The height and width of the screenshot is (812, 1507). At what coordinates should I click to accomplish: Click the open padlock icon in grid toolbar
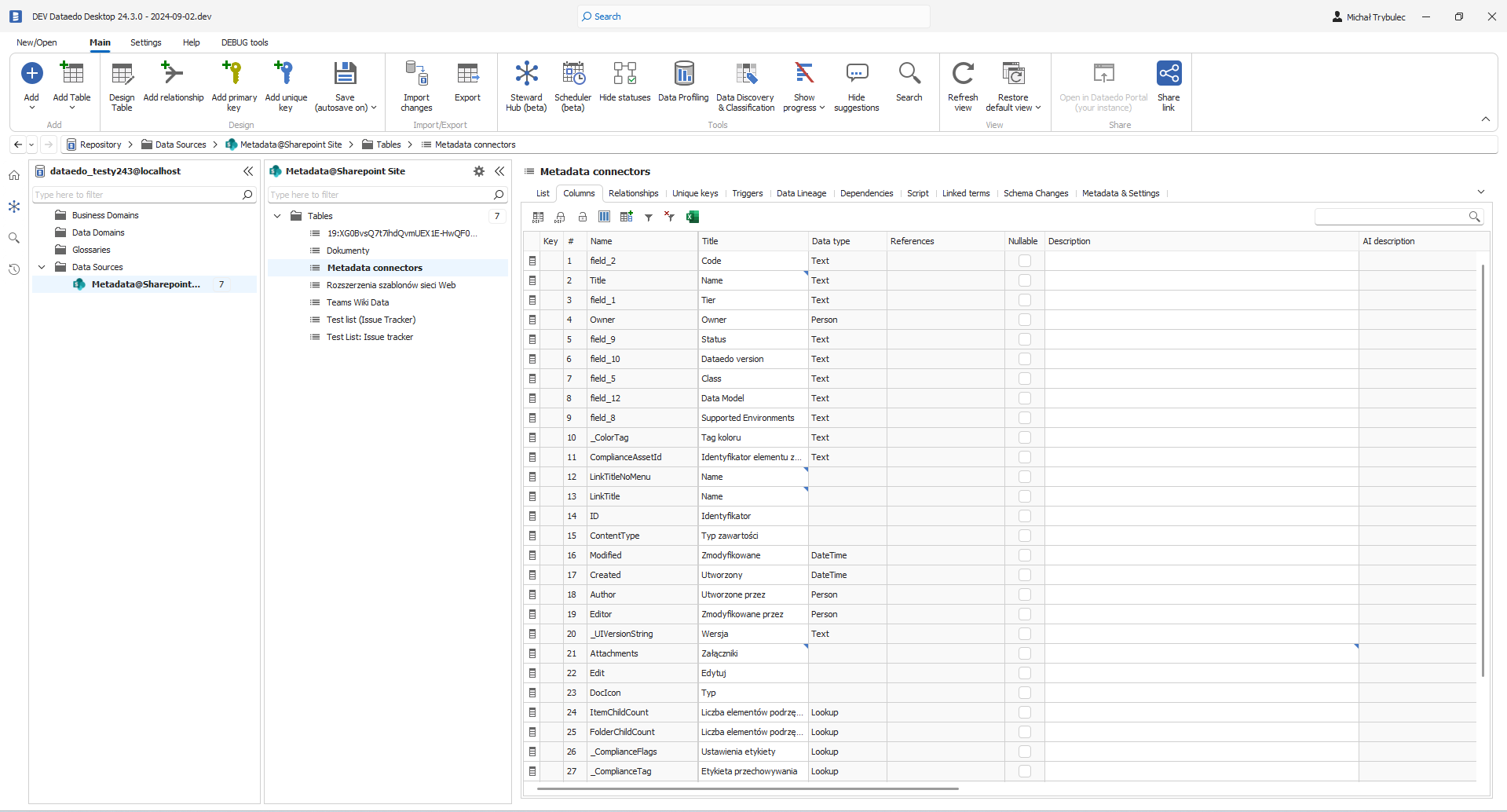[x=582, y=217]
